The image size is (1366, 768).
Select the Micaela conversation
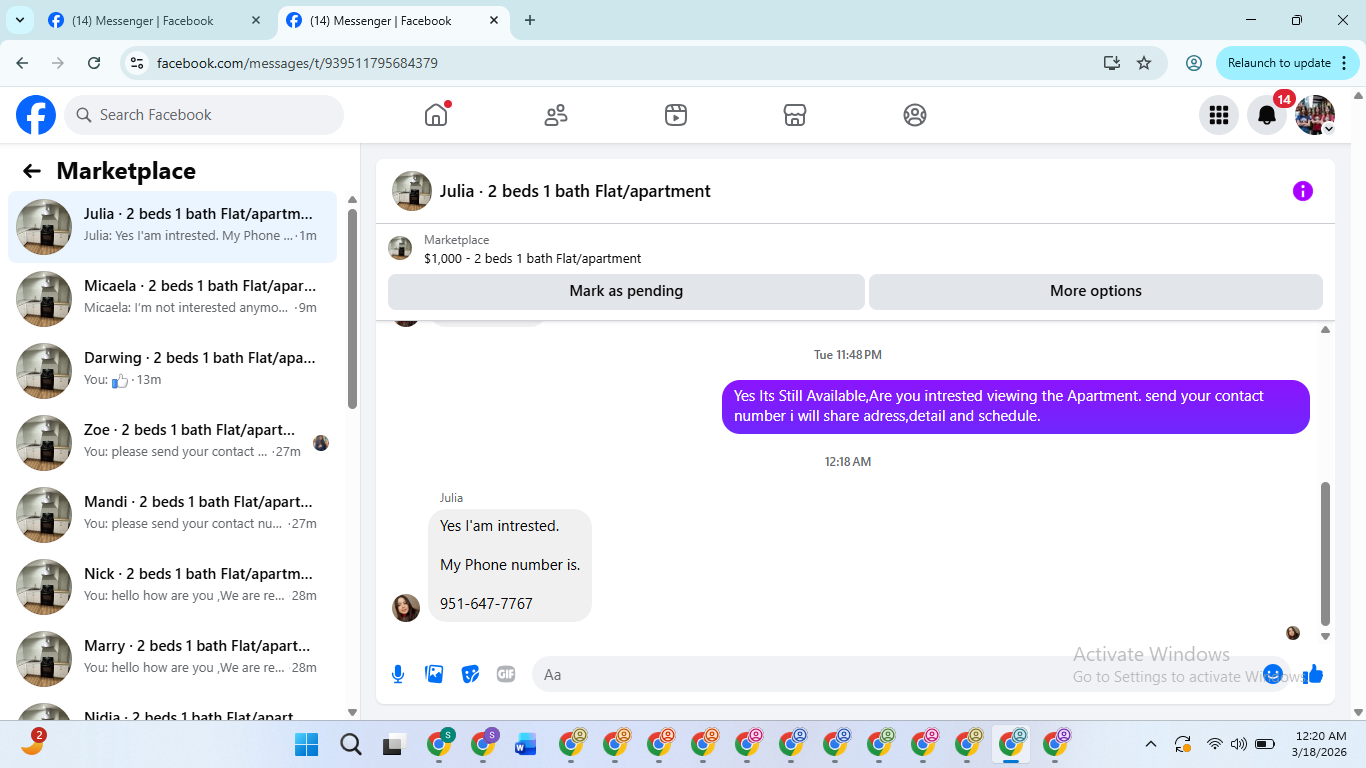(x=172, y=299)
